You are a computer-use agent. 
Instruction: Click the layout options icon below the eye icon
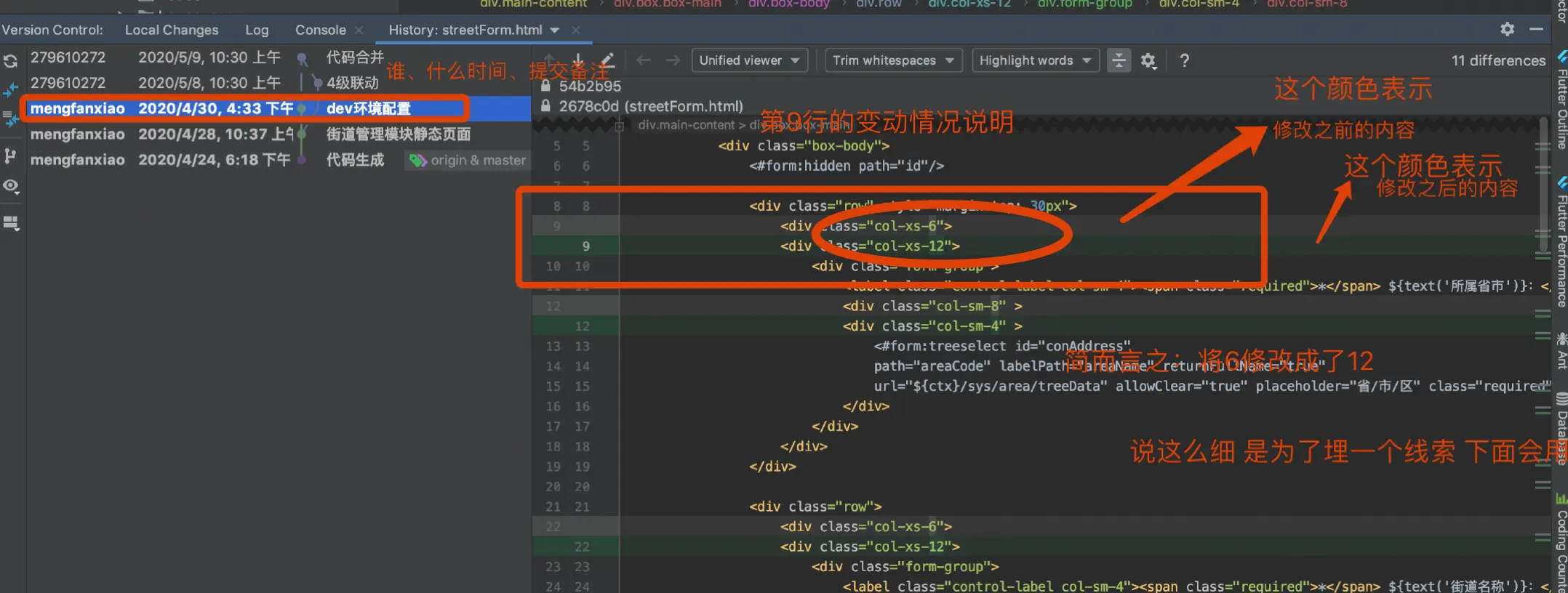[10, 222]
